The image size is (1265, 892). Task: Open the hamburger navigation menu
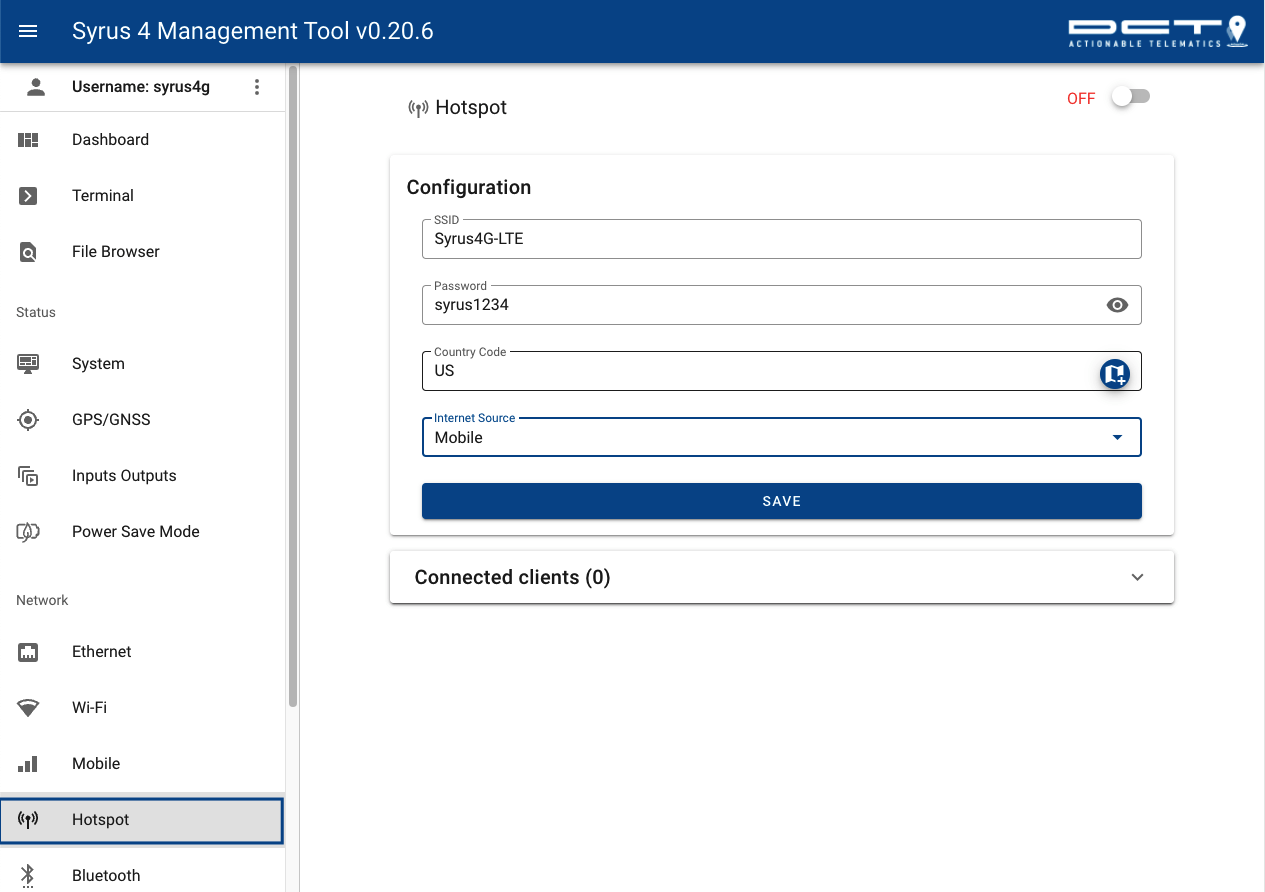[x=28, y=31]
